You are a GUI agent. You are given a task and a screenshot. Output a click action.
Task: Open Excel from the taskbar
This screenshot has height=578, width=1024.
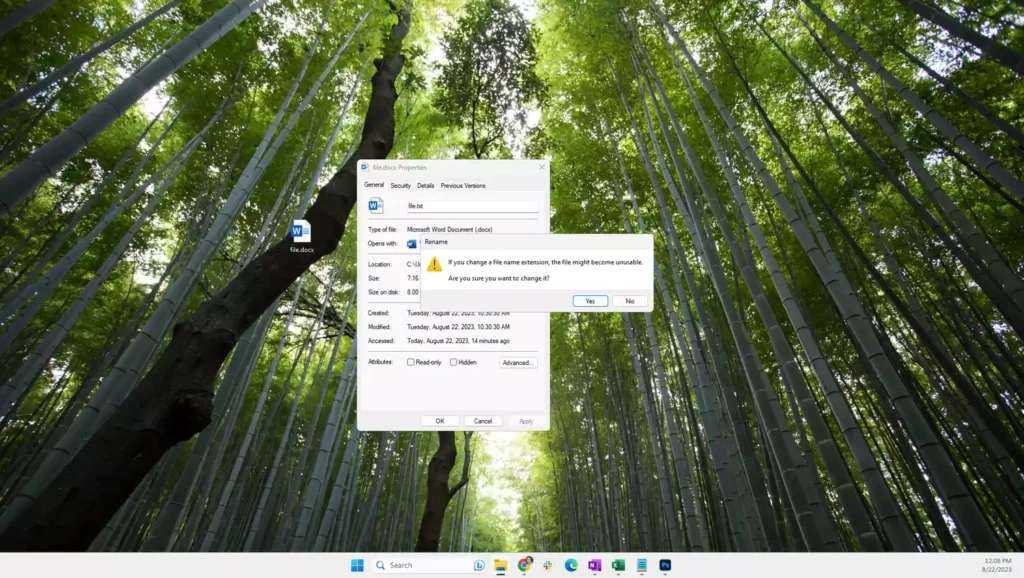[x=618, y=565]
